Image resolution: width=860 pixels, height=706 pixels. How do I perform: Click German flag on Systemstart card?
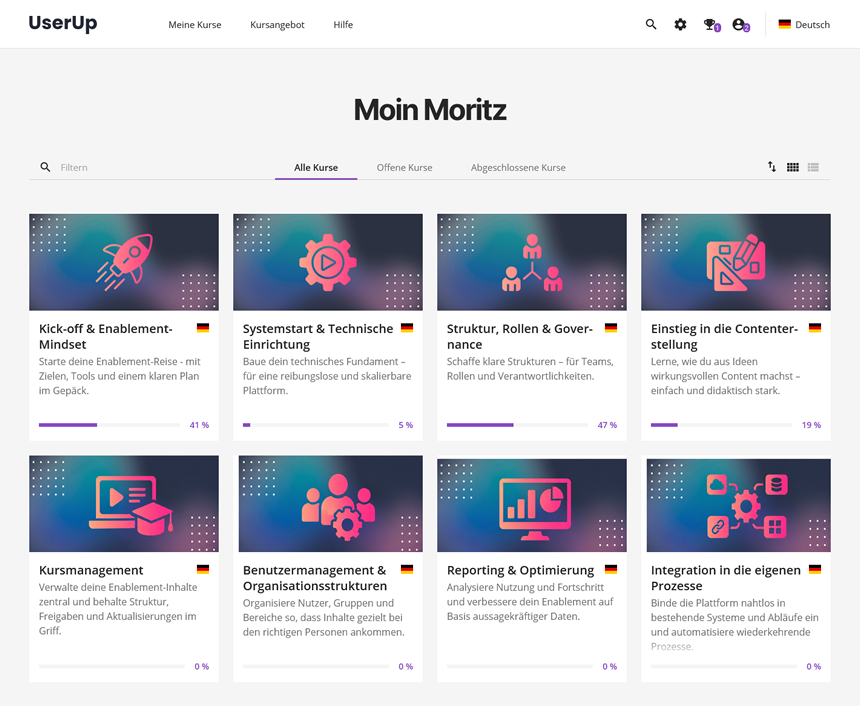407,328
